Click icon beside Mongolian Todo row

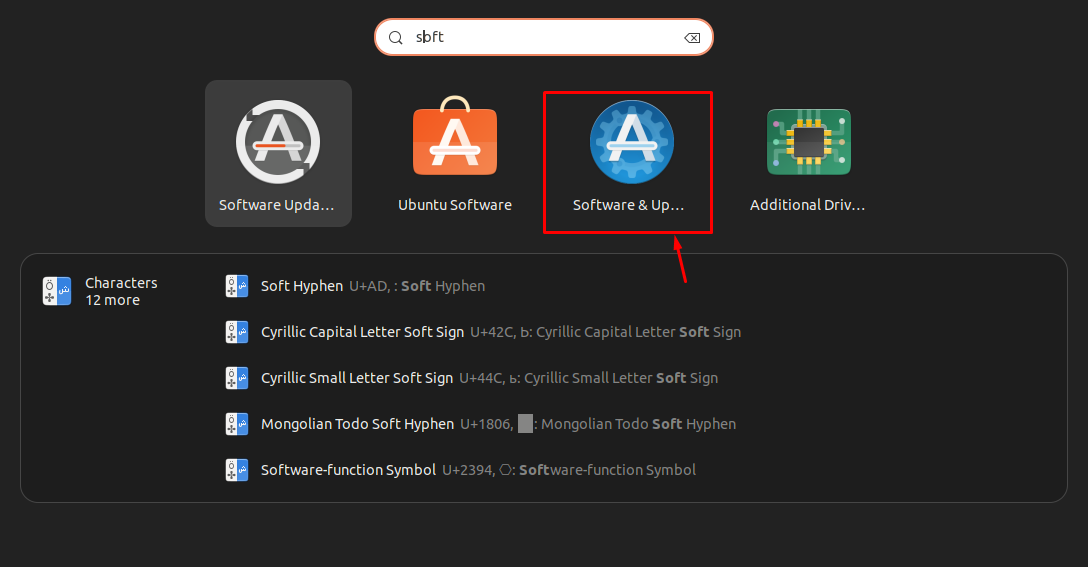[x=237, y=423]
